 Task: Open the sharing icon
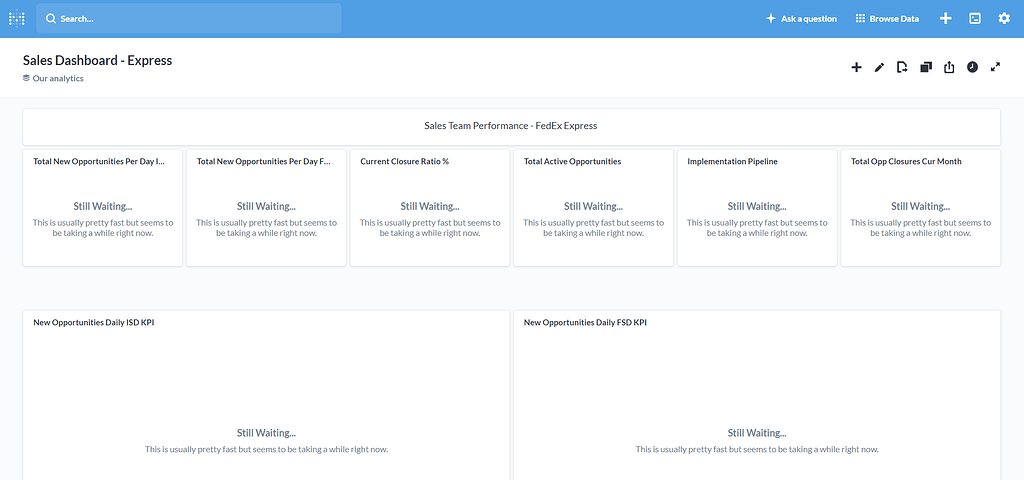click(x=950, y=67)
